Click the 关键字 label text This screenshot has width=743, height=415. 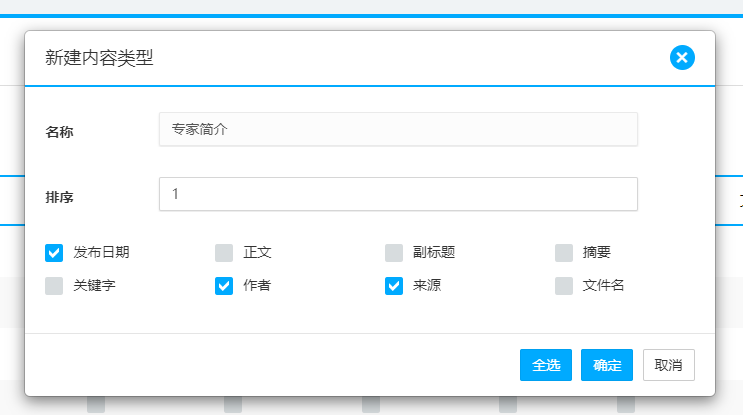pyautogui.click(x=95, y=286)
